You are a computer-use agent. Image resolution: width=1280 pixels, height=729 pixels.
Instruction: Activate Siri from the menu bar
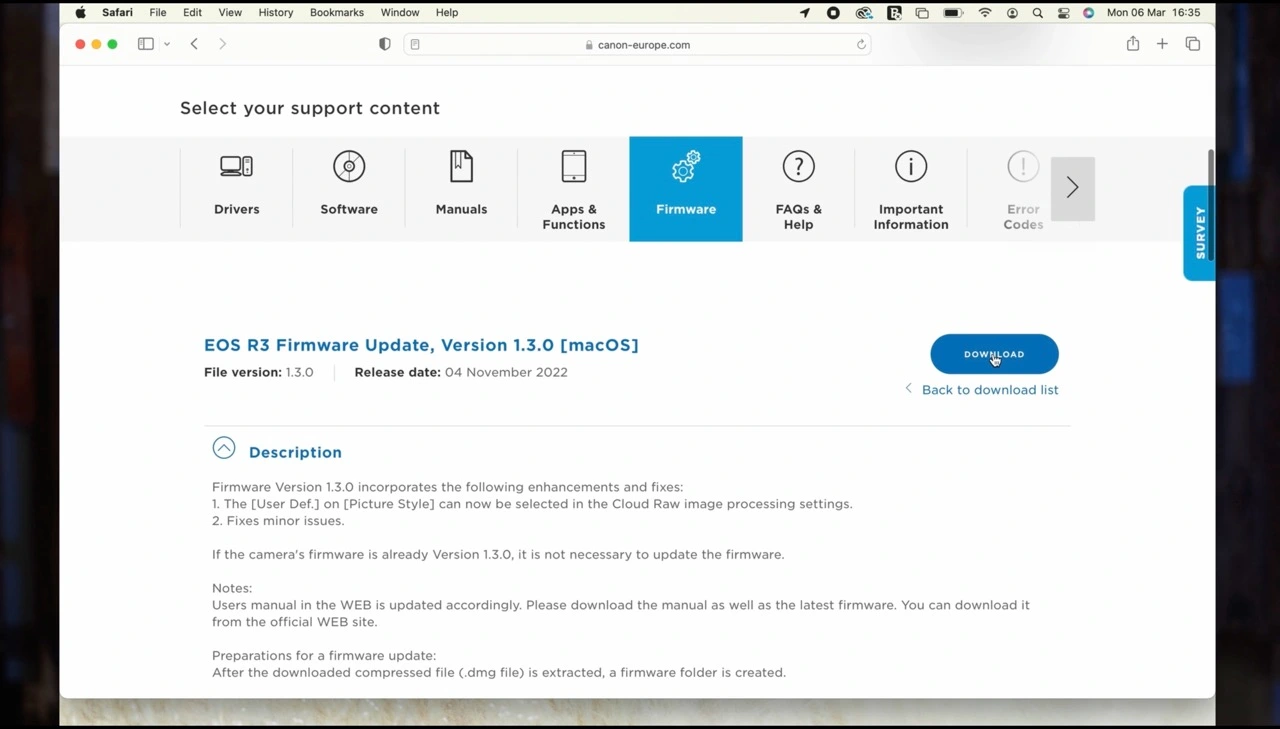(x=1089, y=13)
